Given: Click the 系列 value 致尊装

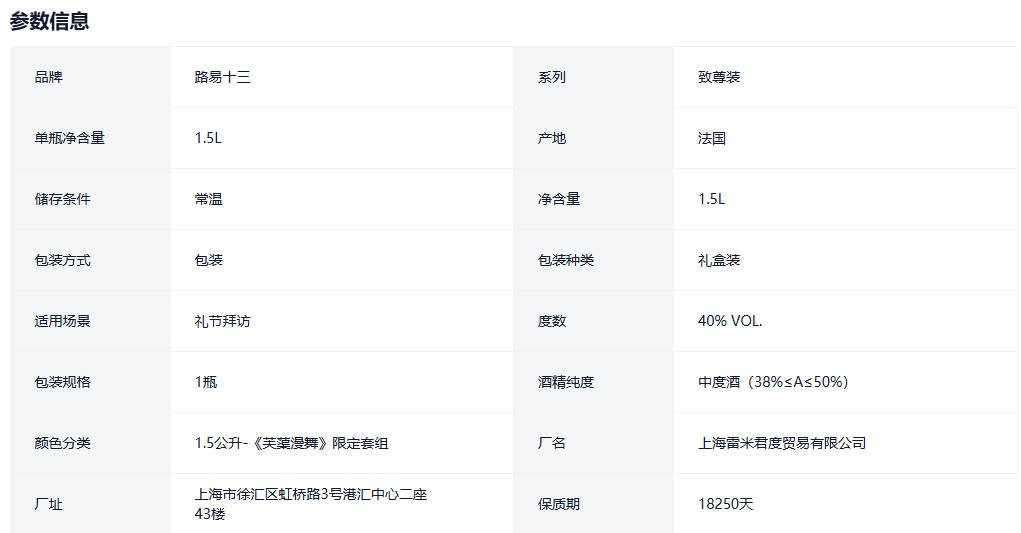Looking at the screenshot, I should click(x=719, y=77).
